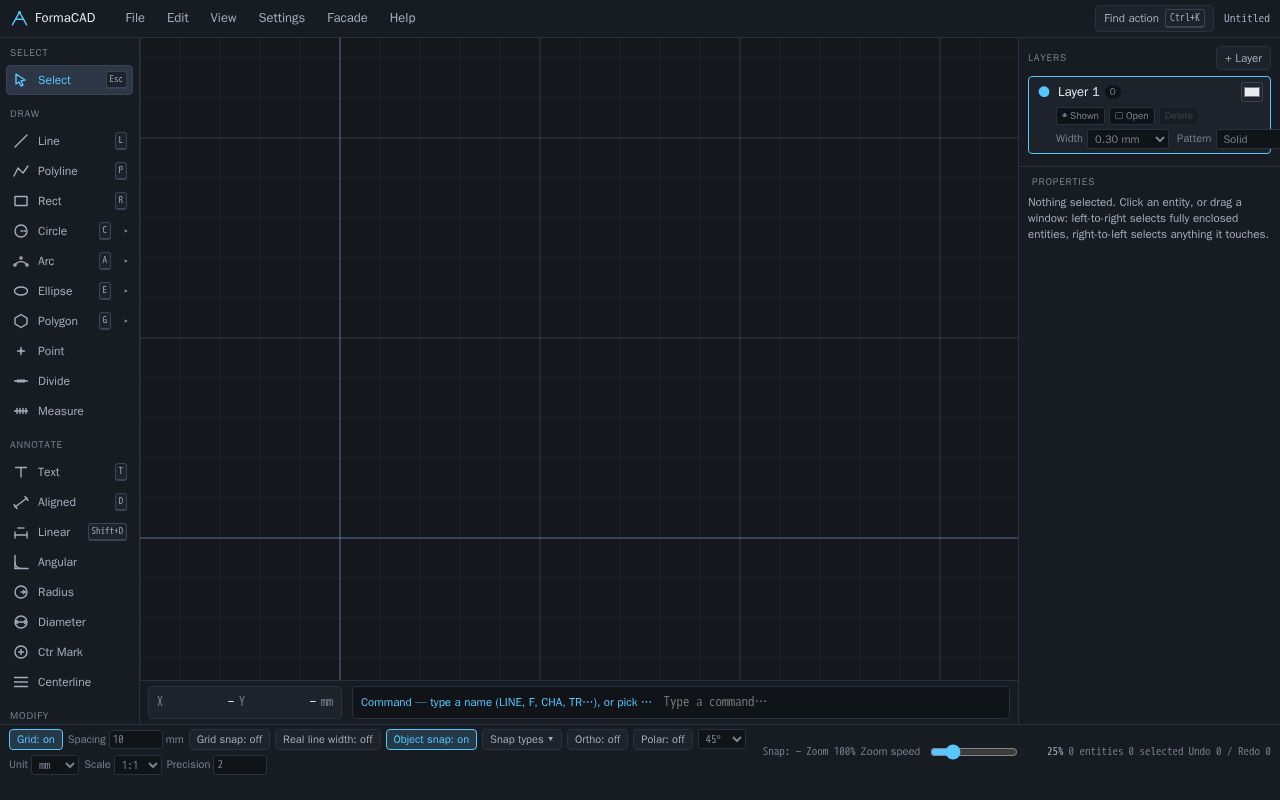1280x800 pixels.
Task: Focus the Type a command input
Action: pyautogui.click(x=832, y=702)
